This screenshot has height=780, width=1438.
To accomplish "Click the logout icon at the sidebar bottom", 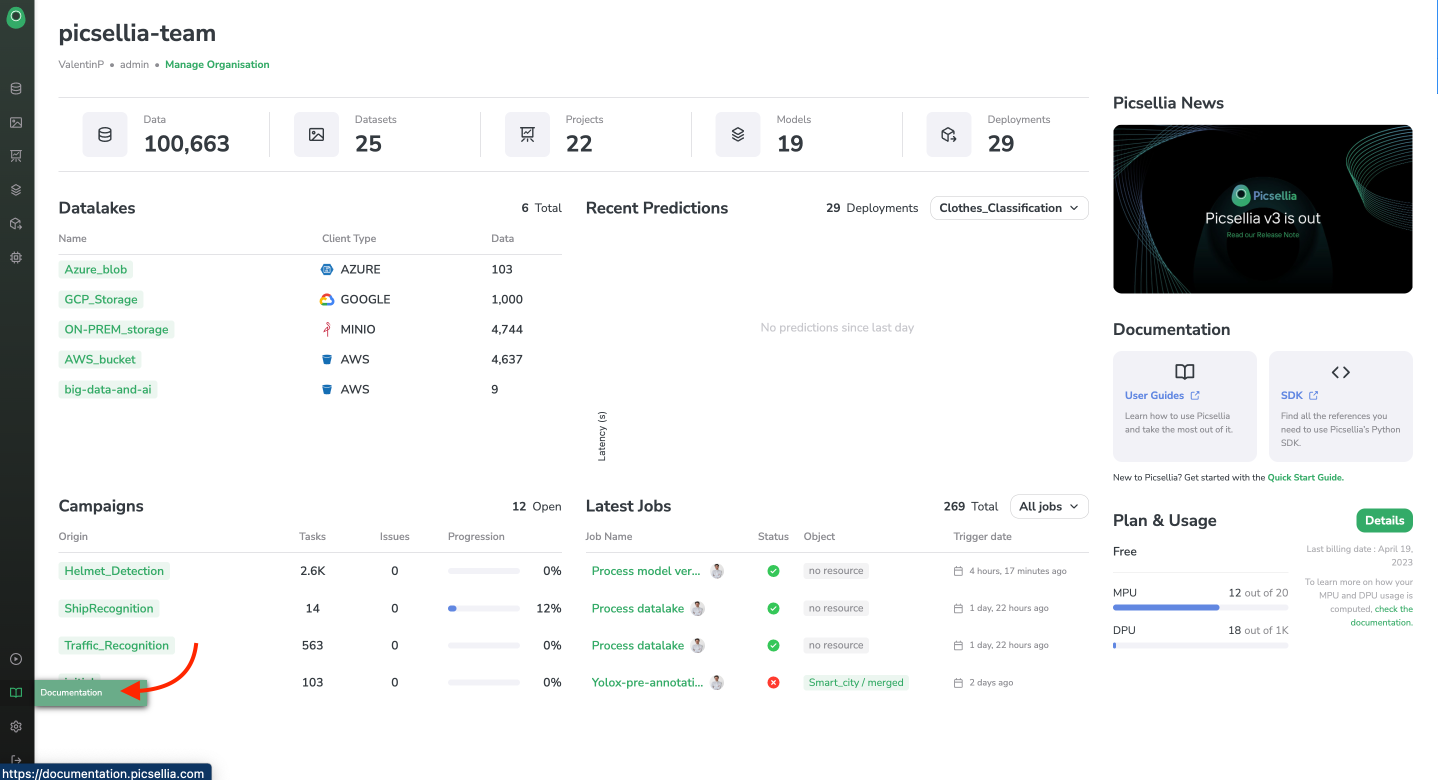I will point(16,760).
